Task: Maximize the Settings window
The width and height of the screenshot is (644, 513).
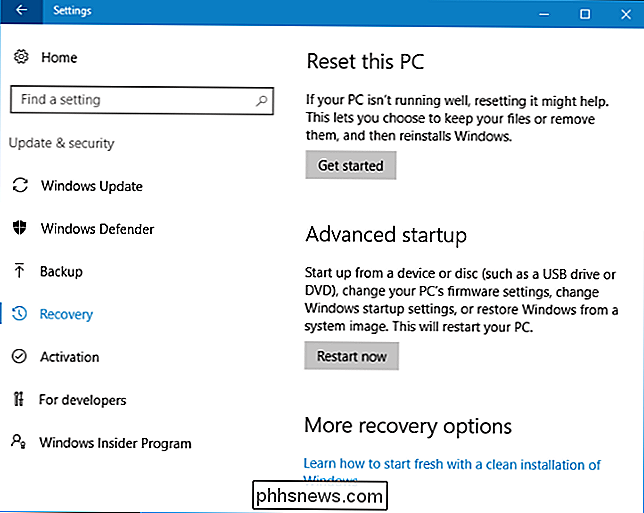Action: tap(585, 14)
